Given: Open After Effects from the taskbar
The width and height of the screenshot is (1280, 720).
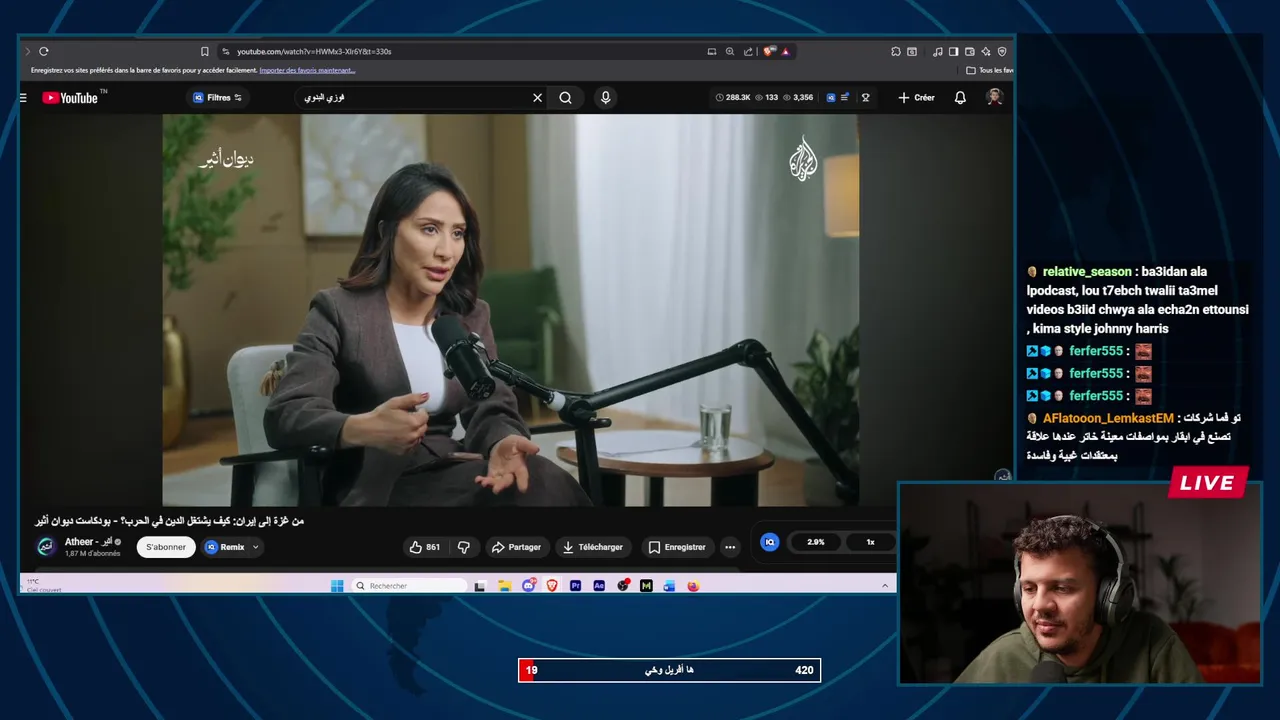Looking at the screenshot, I should (x=599, y=586).
